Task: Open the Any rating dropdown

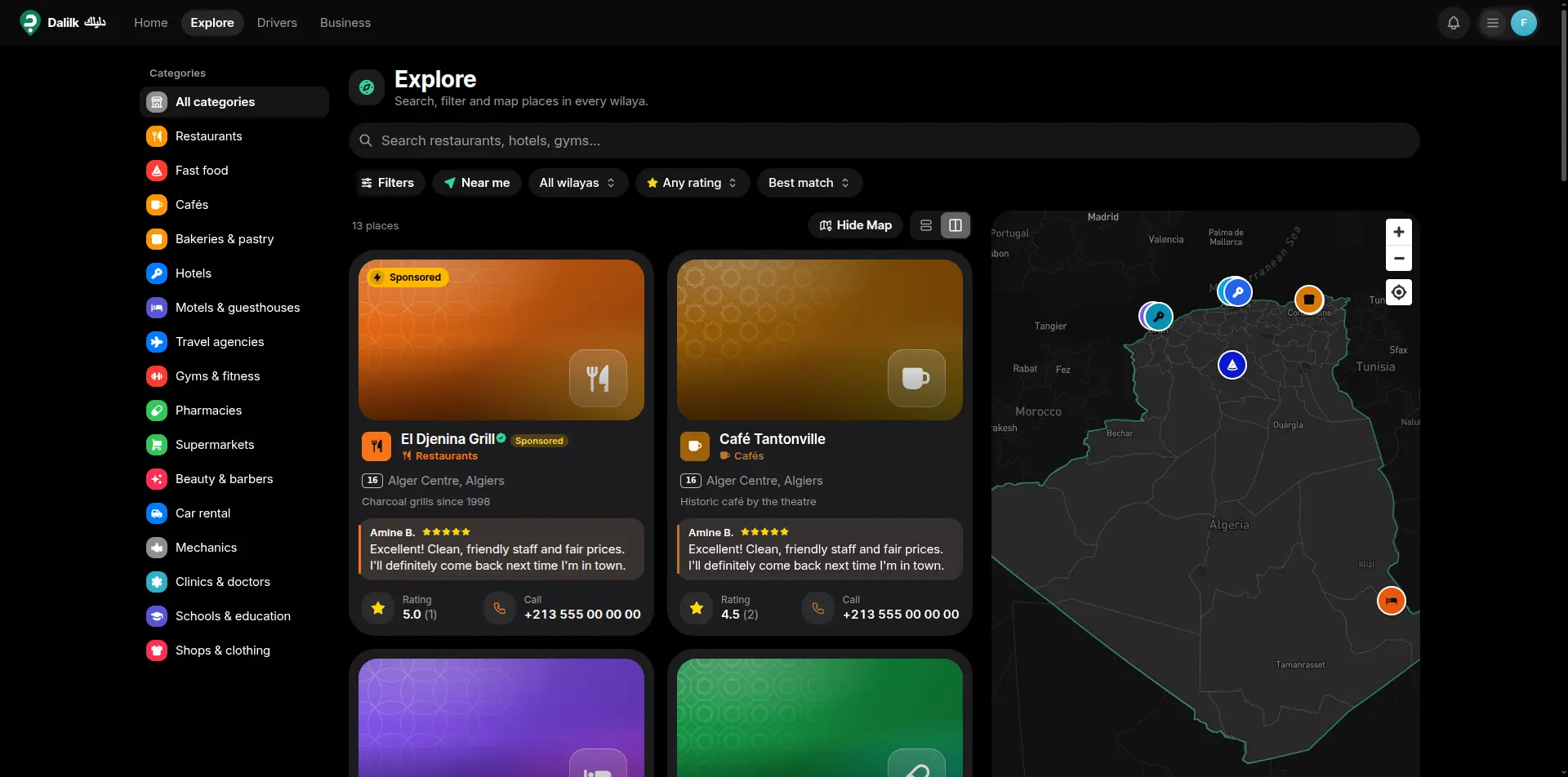Action: [692, 183]
